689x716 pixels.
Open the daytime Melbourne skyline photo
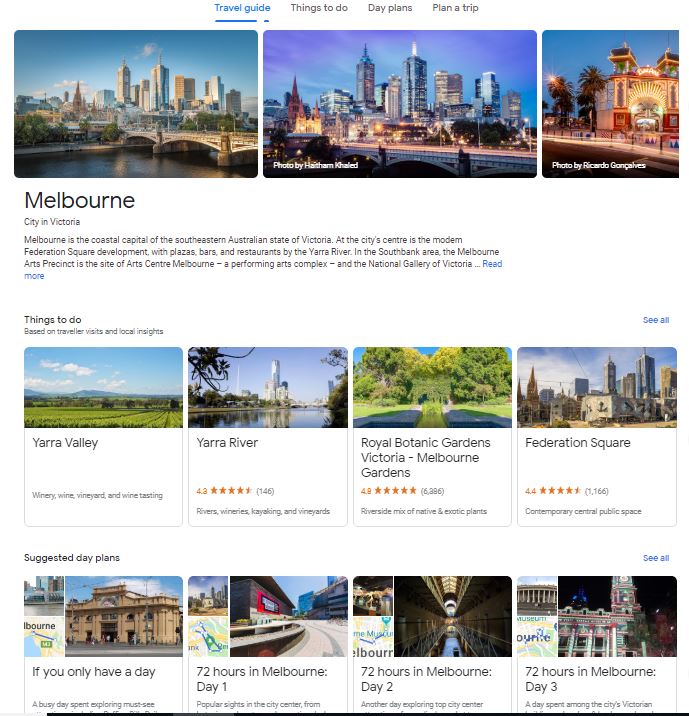coord(136,104)
